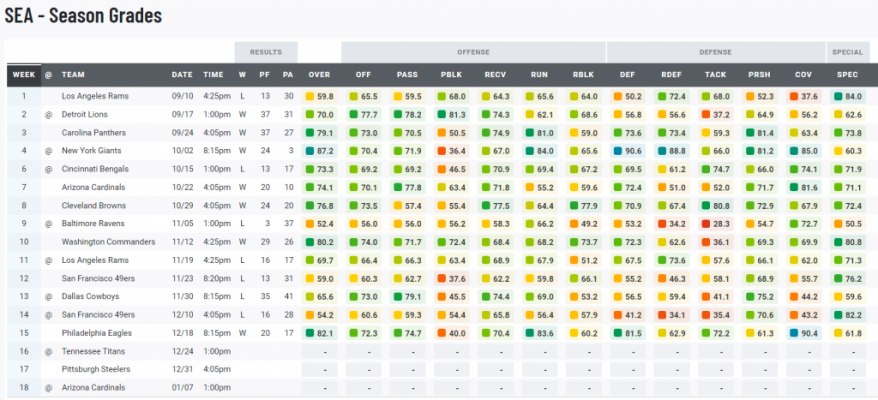
Task: Click the SPEC column header
Action: coord(847,75)
